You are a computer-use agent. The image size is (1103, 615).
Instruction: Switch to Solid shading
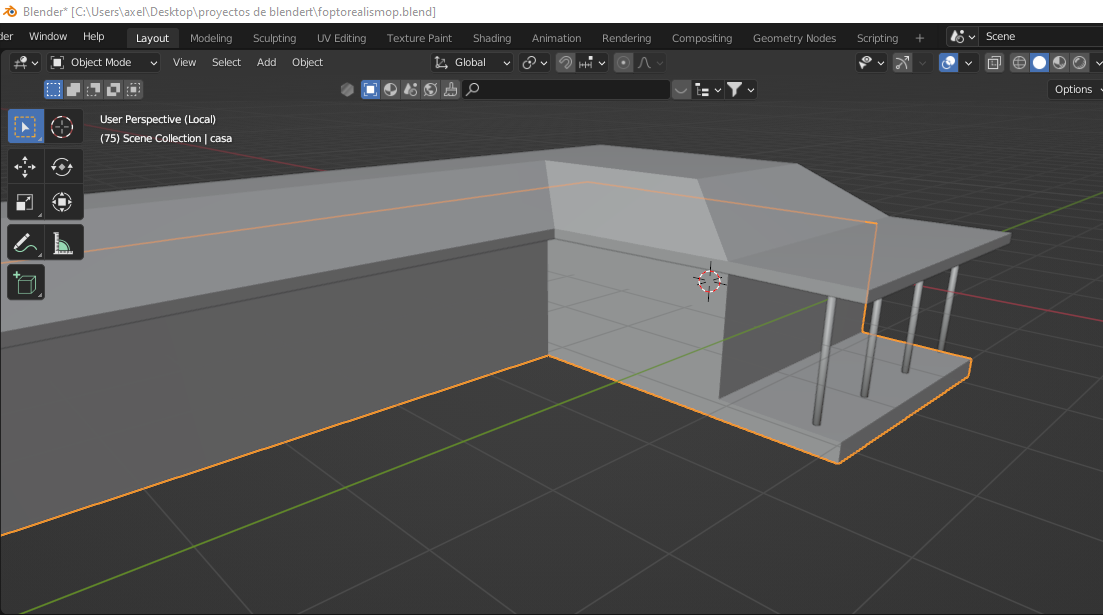pyautogui.click(x=1039, y=63)
